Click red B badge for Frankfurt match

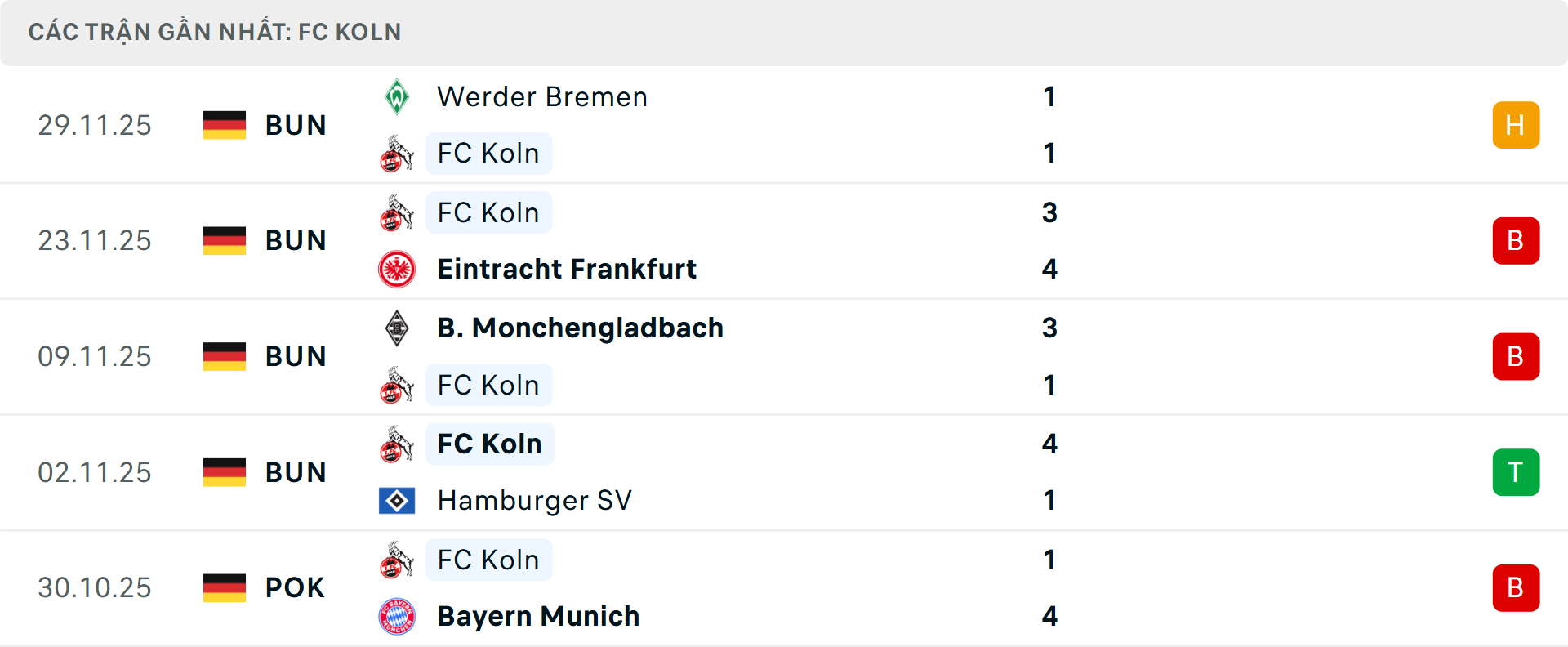[1515, 240]
